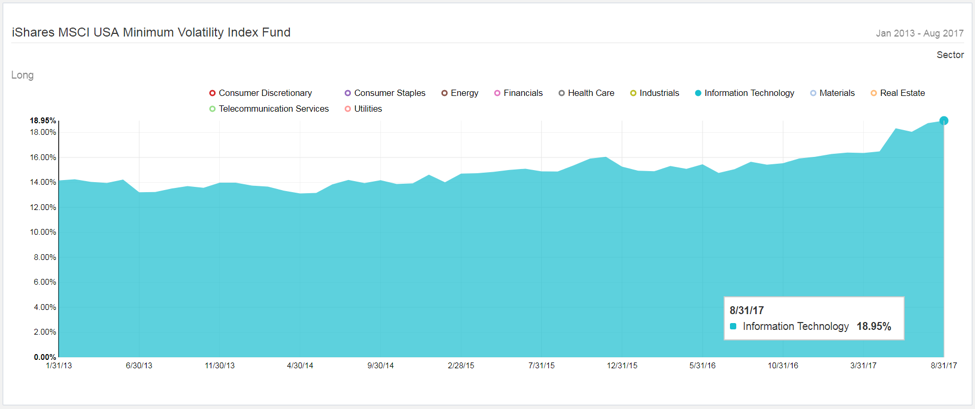Click the Long label

22,75
